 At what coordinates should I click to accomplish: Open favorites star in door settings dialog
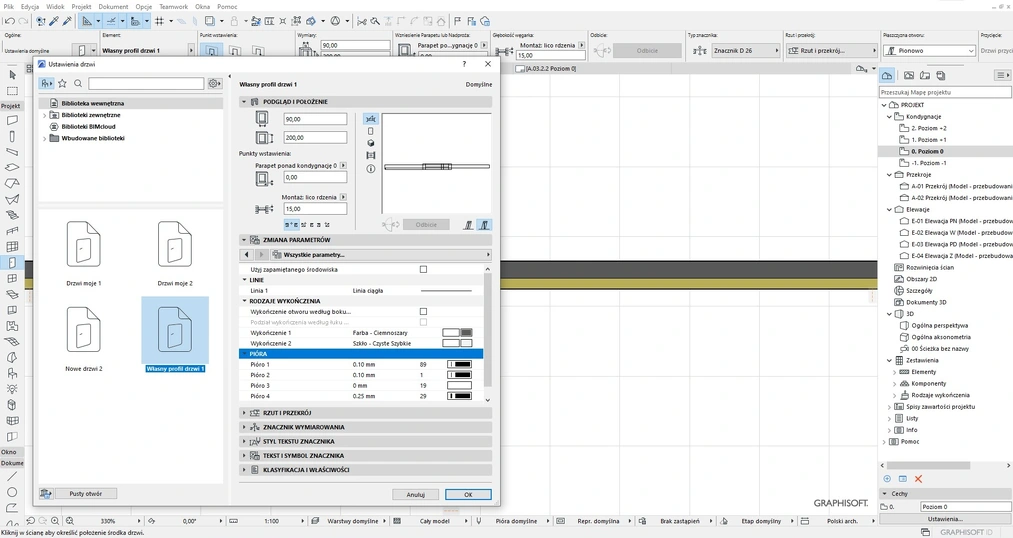click(x=63, y=83)
